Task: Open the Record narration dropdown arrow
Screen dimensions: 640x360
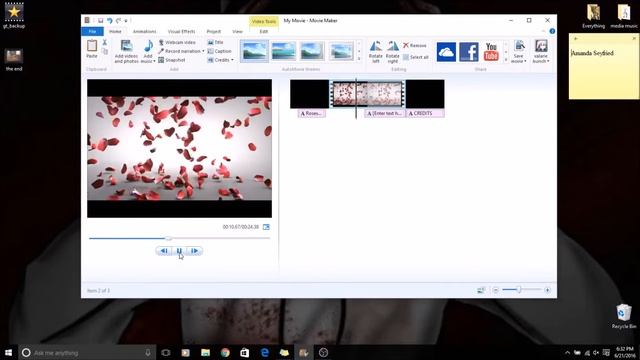Action: pos(203,51)
